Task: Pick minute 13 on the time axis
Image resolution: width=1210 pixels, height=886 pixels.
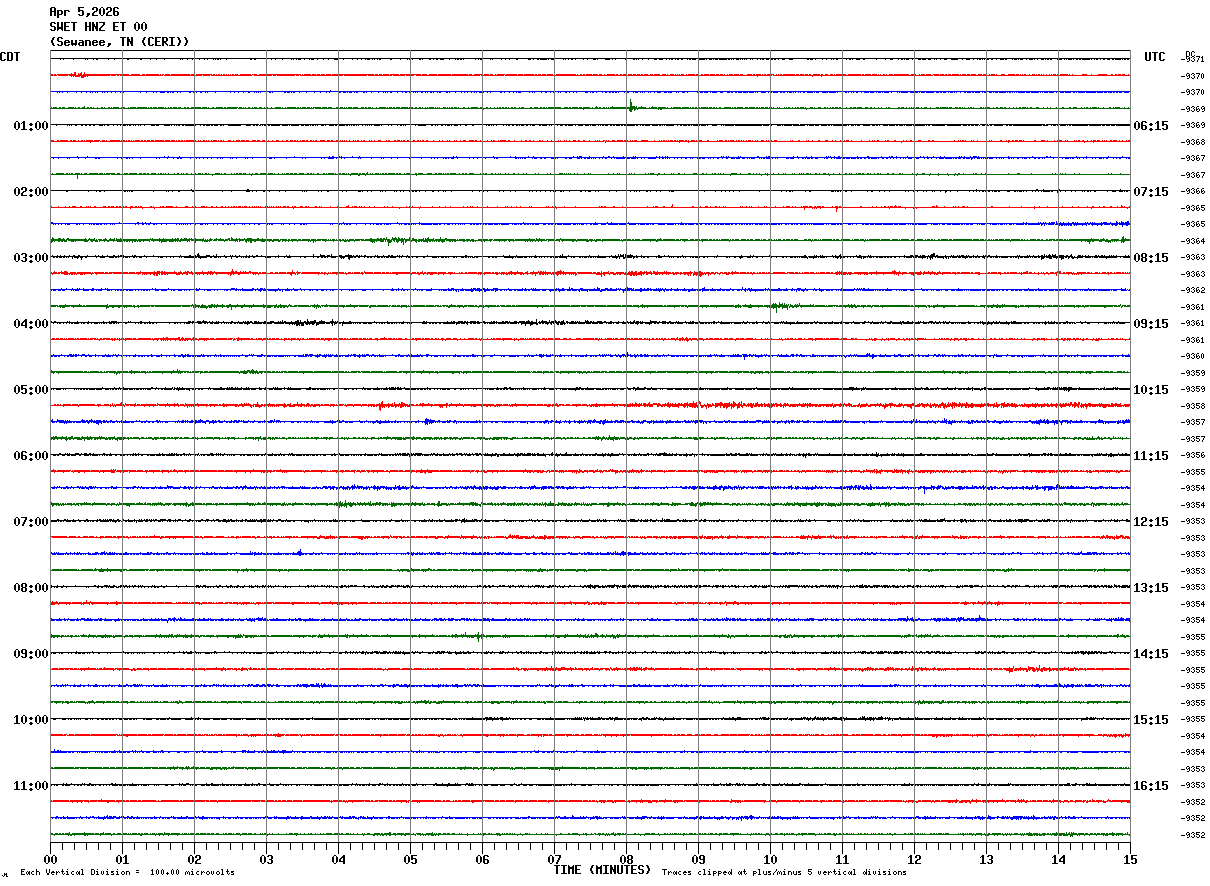Action: (x=986, y=859)
